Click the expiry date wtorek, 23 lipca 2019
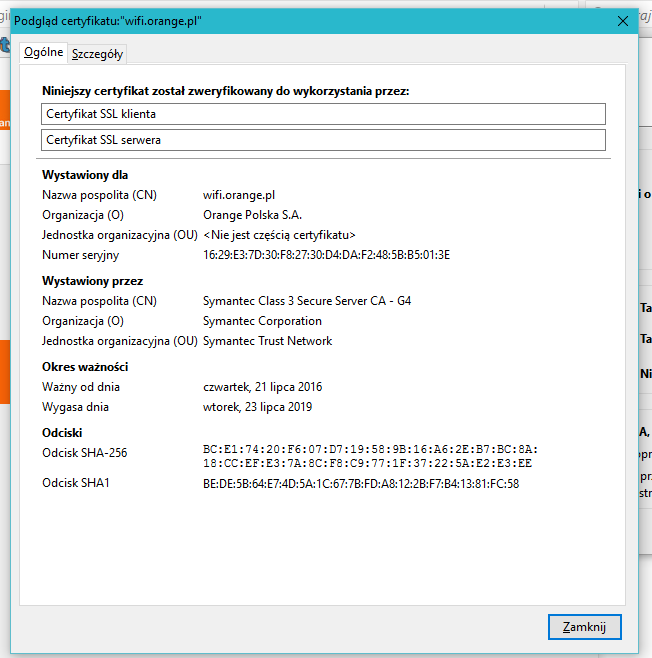This screenshot has height=658, width=652. point(257,407)
